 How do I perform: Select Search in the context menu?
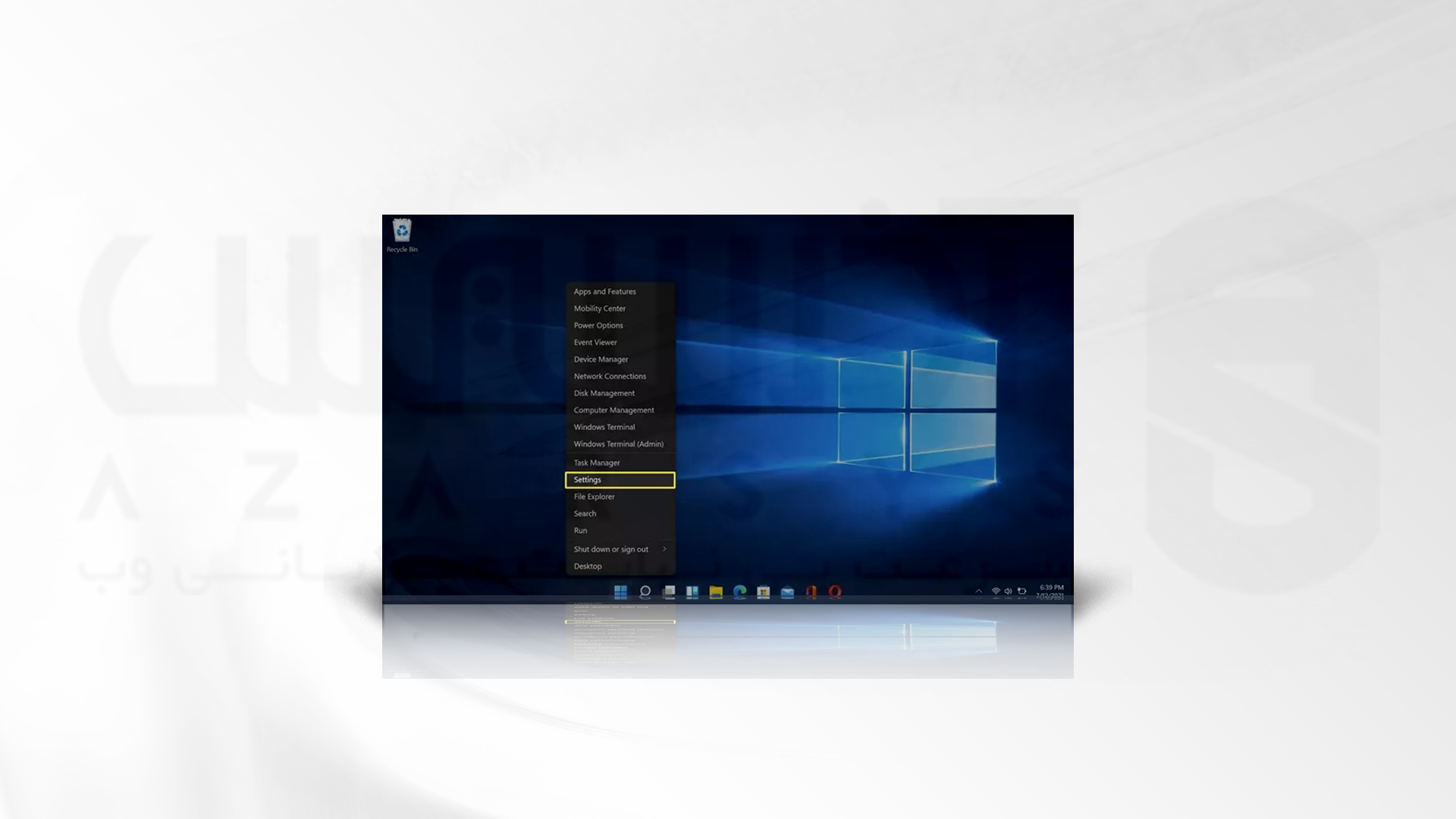(x=620, y=513)
